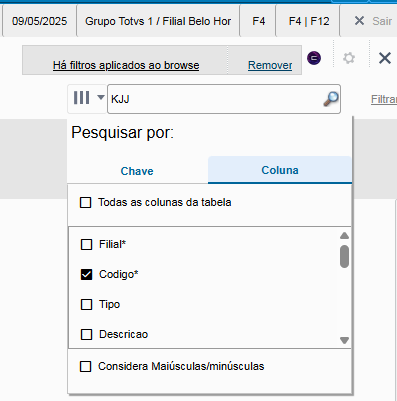This screenshot has width=397, height=401.
Task: Click the Filtrar link
Action: click(384, 99)
